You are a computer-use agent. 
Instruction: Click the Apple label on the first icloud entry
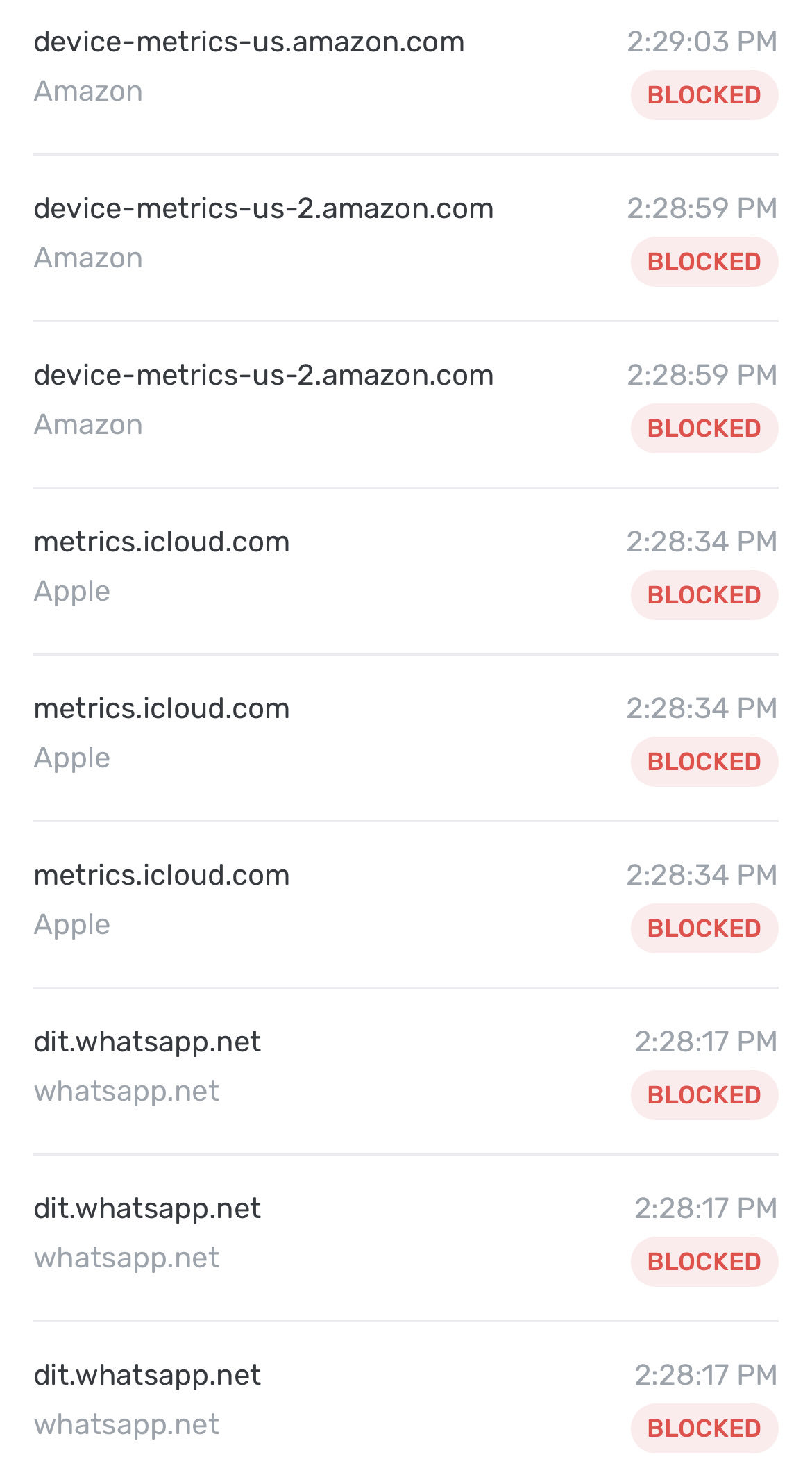(72, 591)
